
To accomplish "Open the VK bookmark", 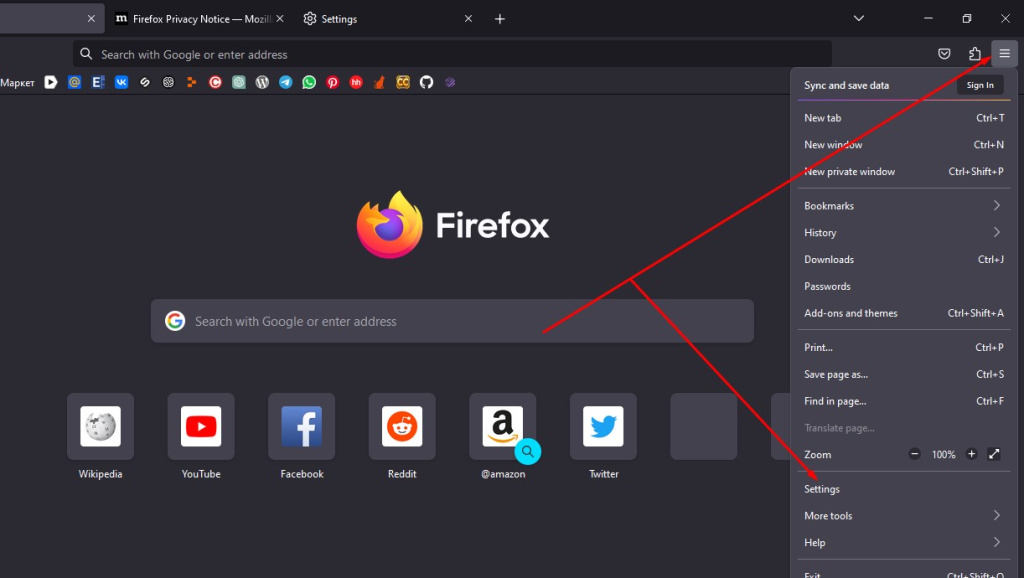I will click(x=121, y=82).
